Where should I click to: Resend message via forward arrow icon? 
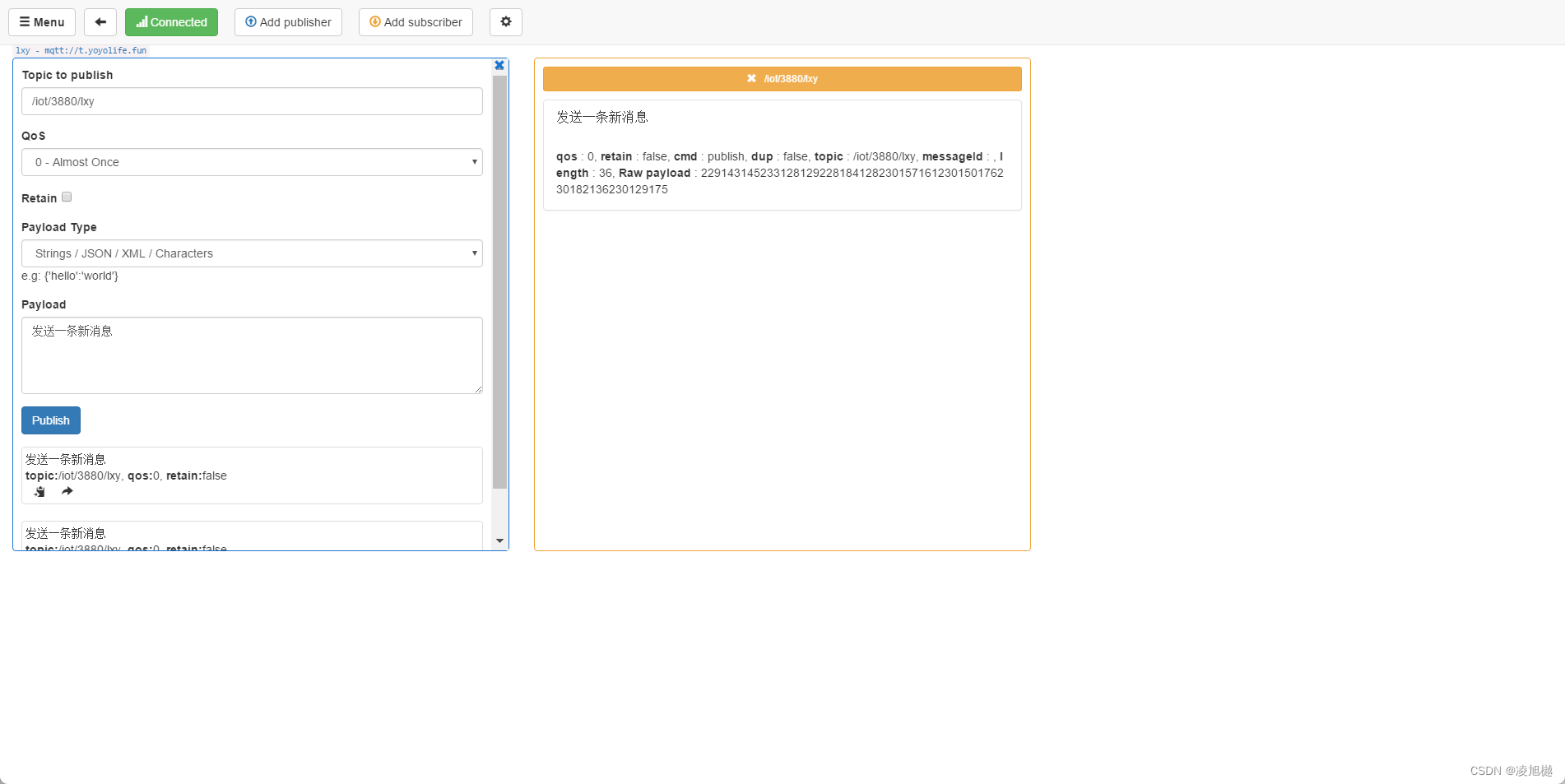tap(67, 491)
